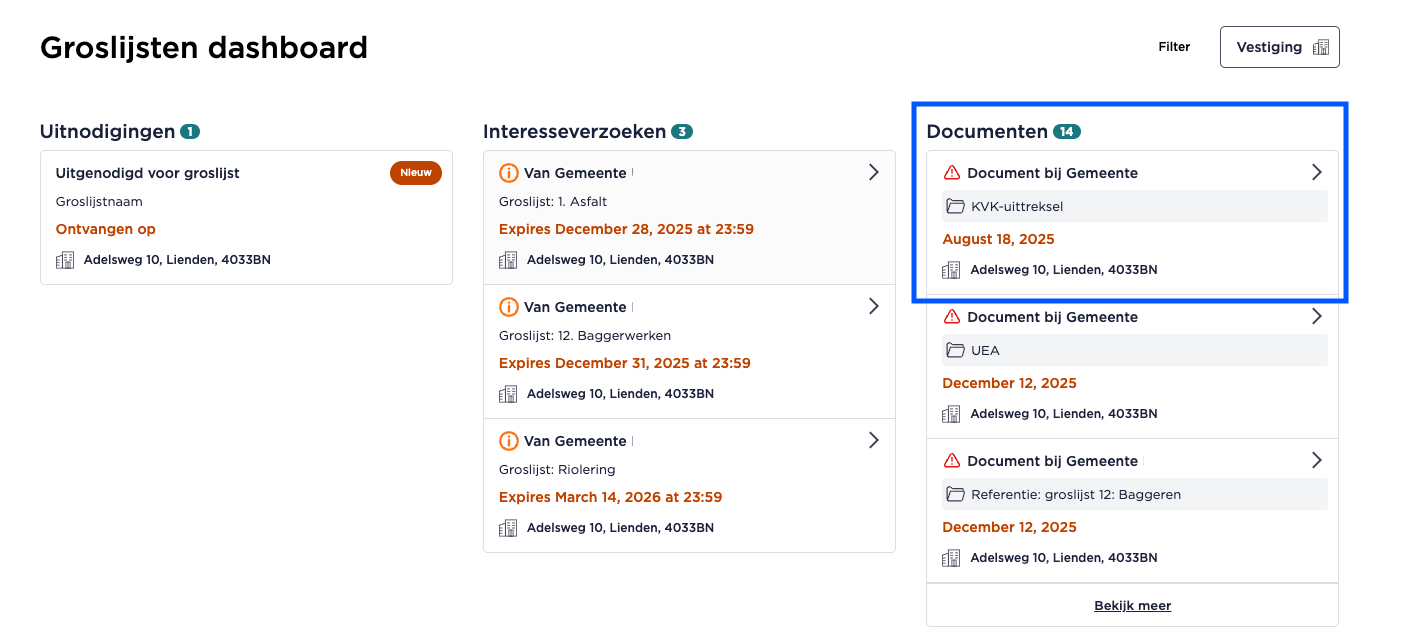Select the Referentie: groslijst 12: Baggeren row
Screen dimensions: 1428x644
1132,494
